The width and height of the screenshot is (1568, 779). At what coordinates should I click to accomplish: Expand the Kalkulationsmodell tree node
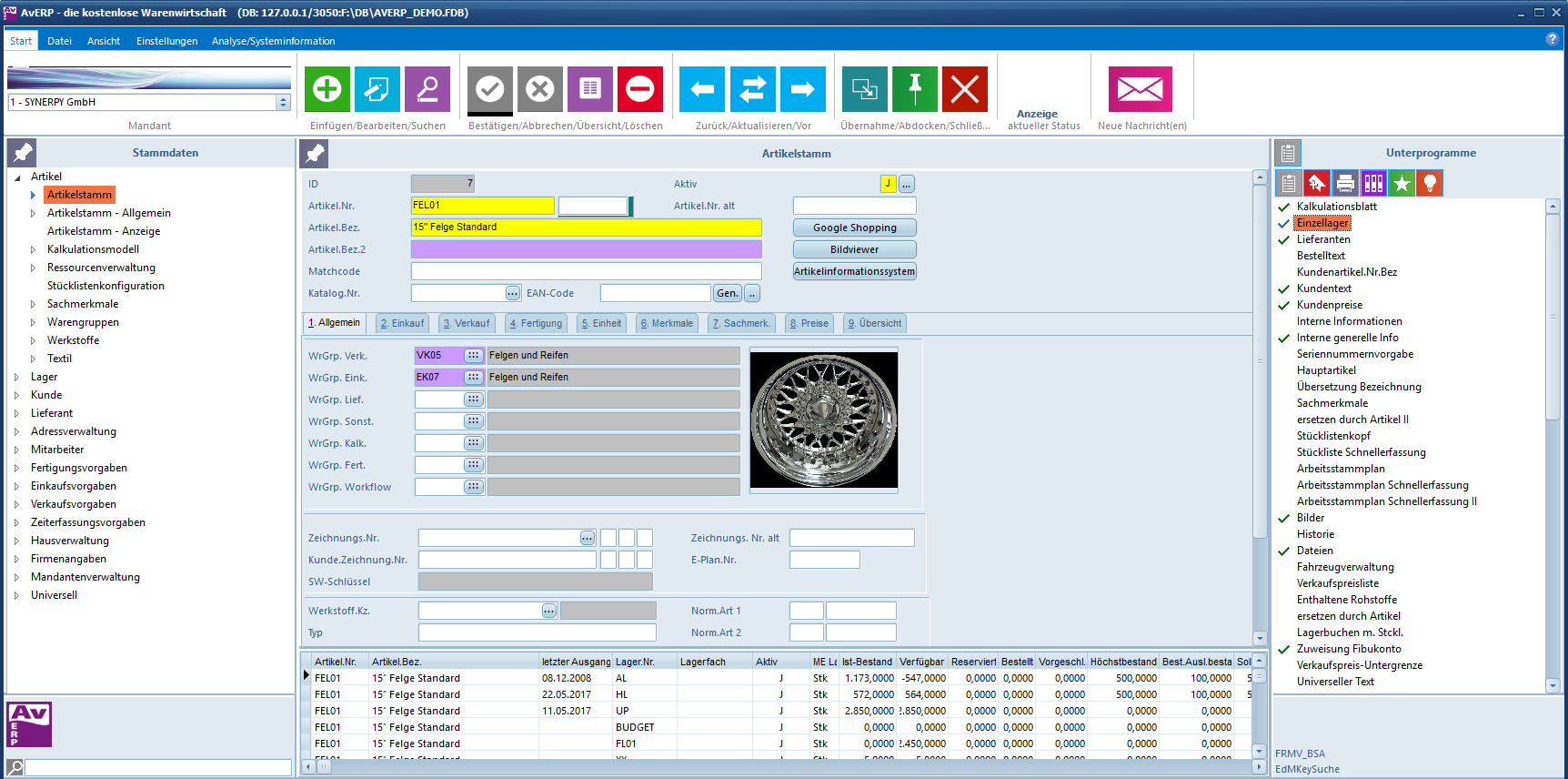33,249
